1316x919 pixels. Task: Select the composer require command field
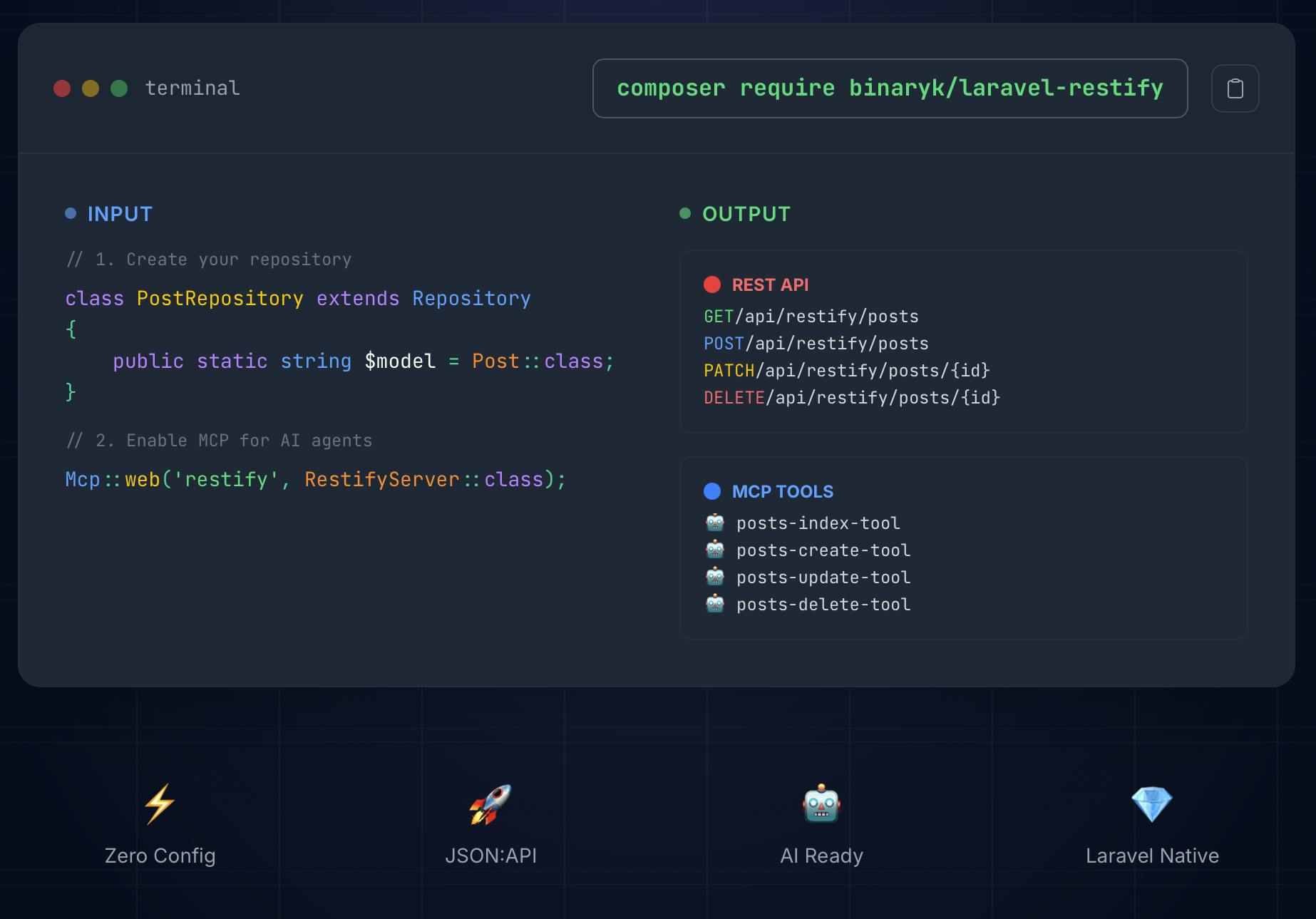point(890,88)
